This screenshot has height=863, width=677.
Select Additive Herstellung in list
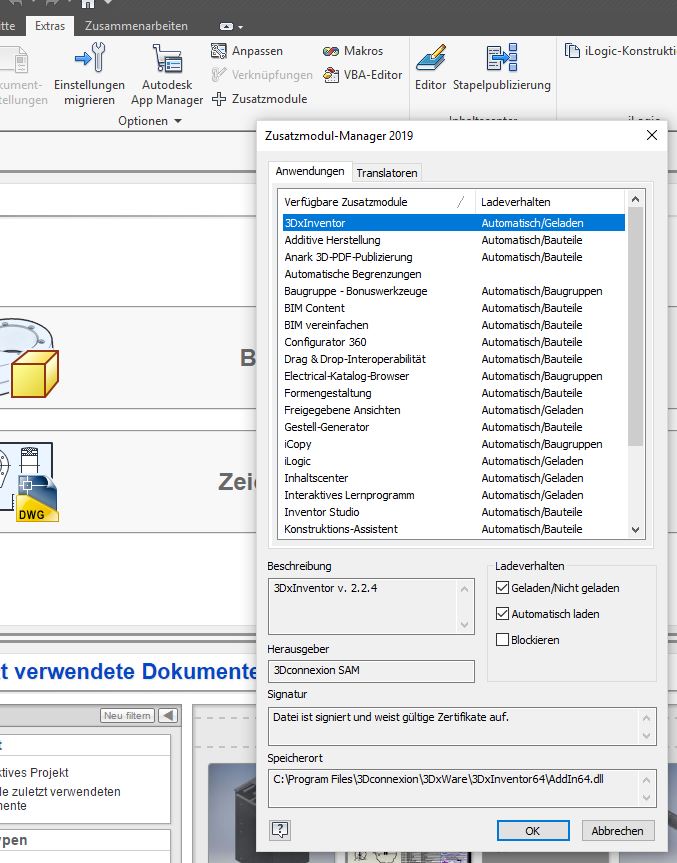(x=454, y=240)
